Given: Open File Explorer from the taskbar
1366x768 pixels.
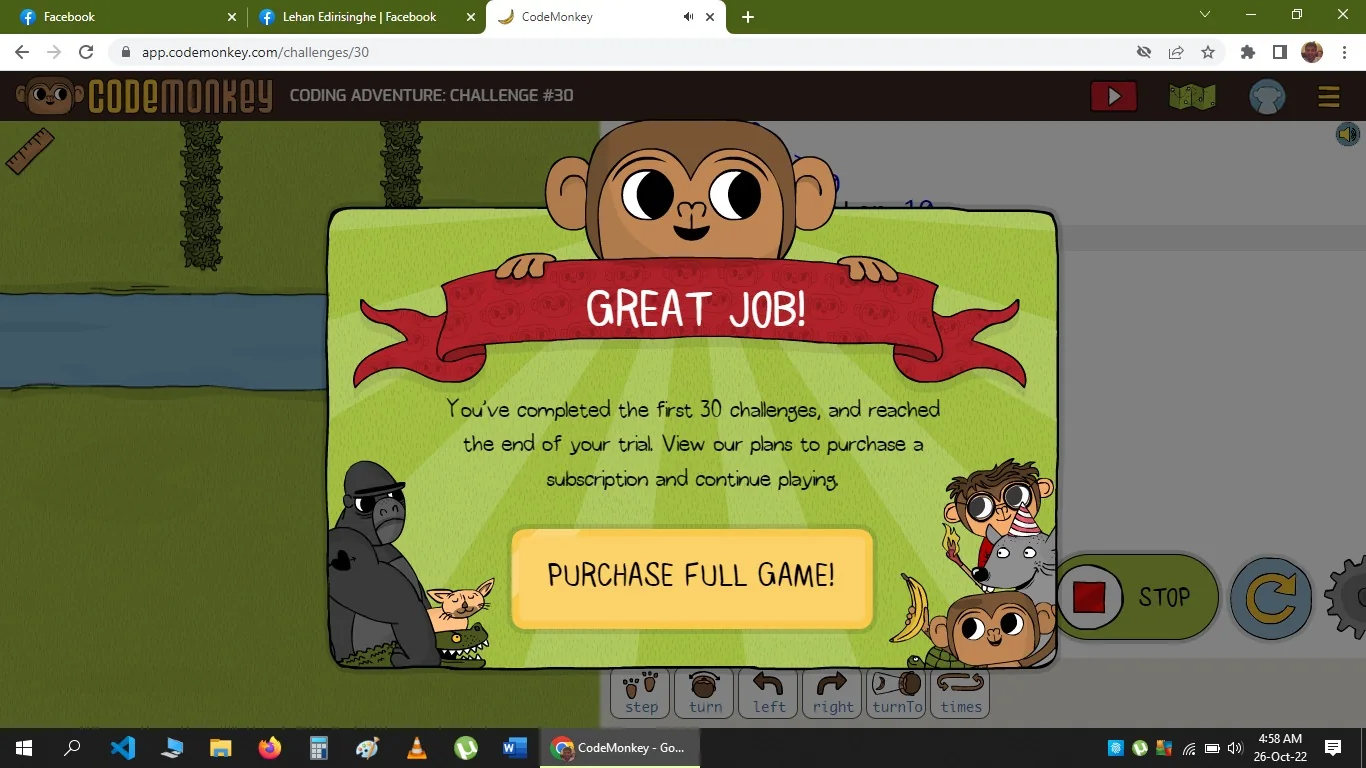Looking at the screenshot, I should (x=220, y=747).
